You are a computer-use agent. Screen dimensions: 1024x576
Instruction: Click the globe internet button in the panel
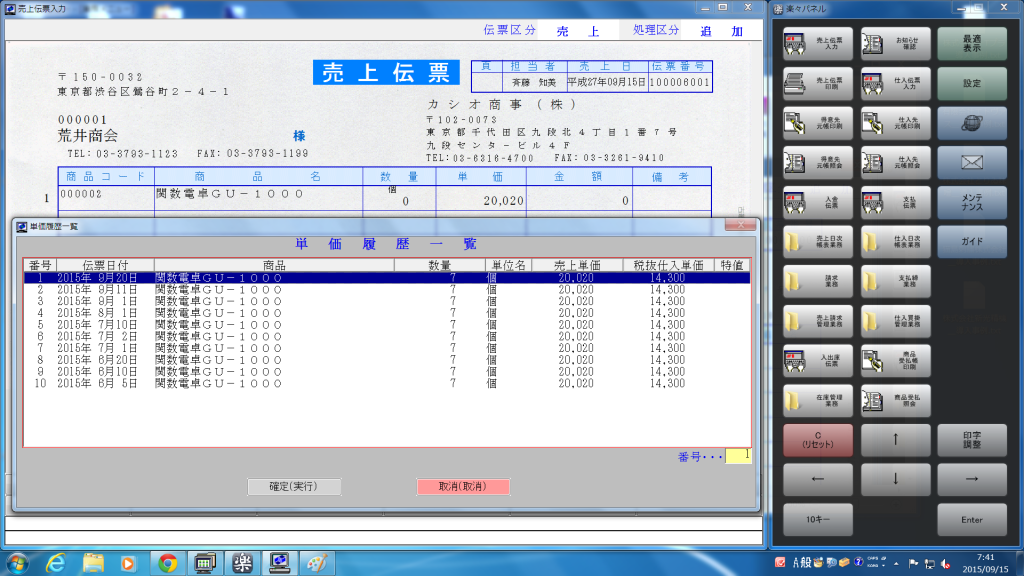point(972,123)
